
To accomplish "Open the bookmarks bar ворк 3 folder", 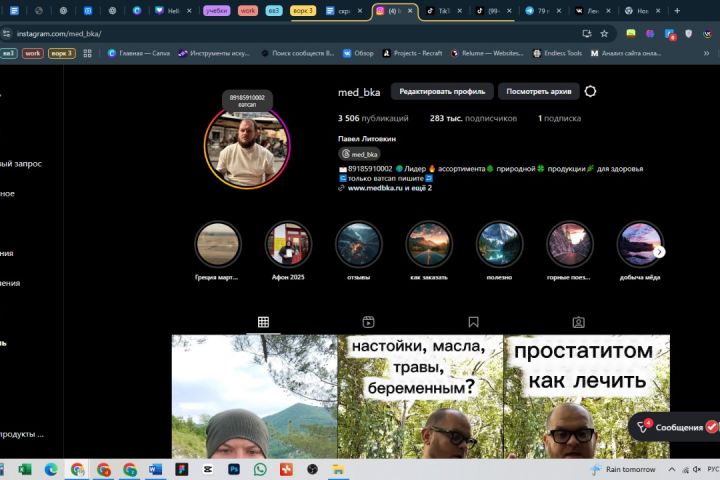I will tap(62, 53).
